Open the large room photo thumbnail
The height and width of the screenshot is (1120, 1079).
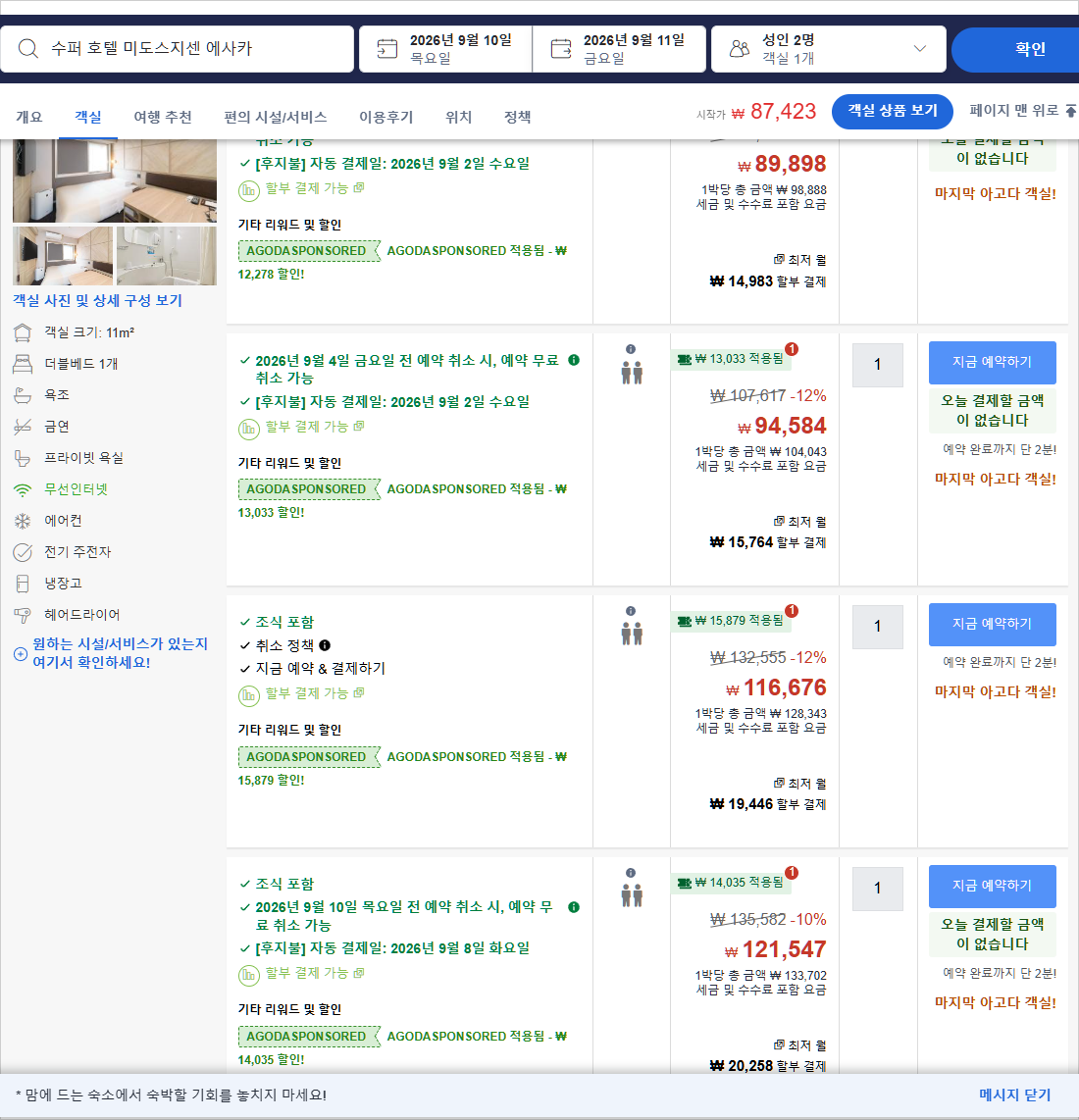(x=115, y=180)
